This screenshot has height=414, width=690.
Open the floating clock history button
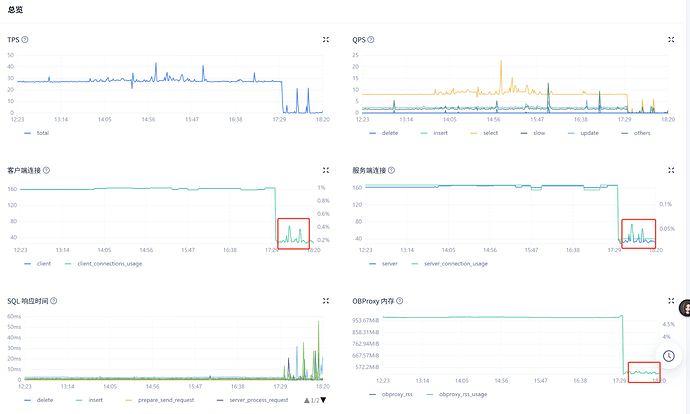[x=669, y=356]
